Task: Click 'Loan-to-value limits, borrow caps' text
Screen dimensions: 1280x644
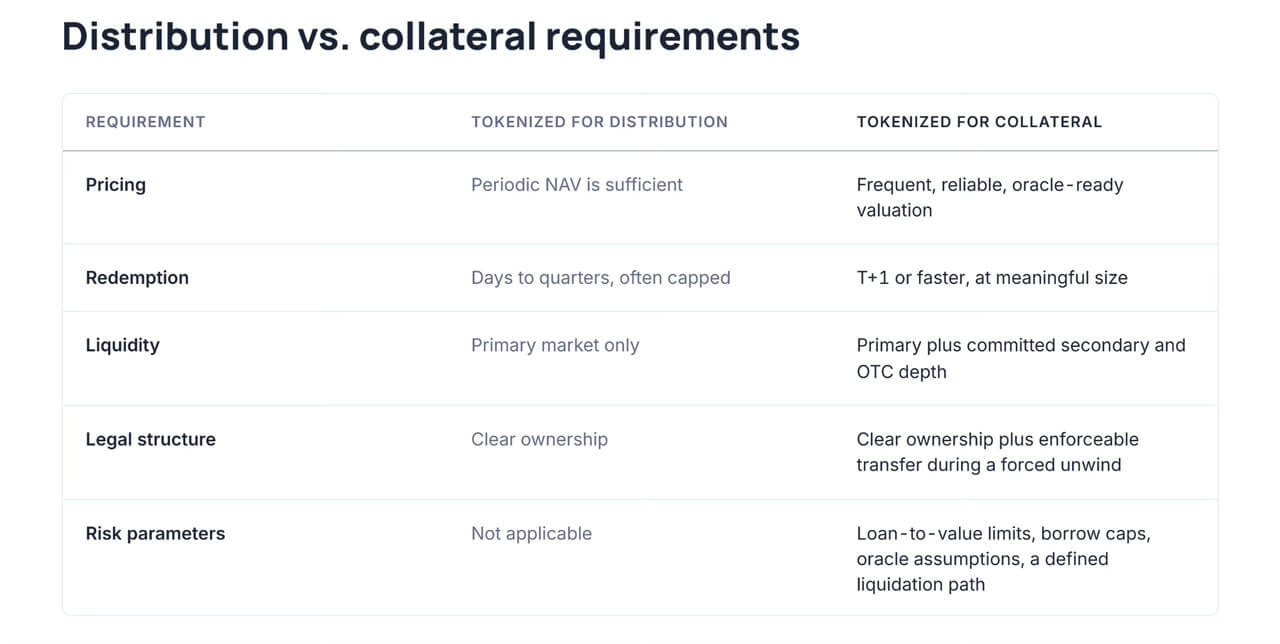Action: coord(1003,533)
